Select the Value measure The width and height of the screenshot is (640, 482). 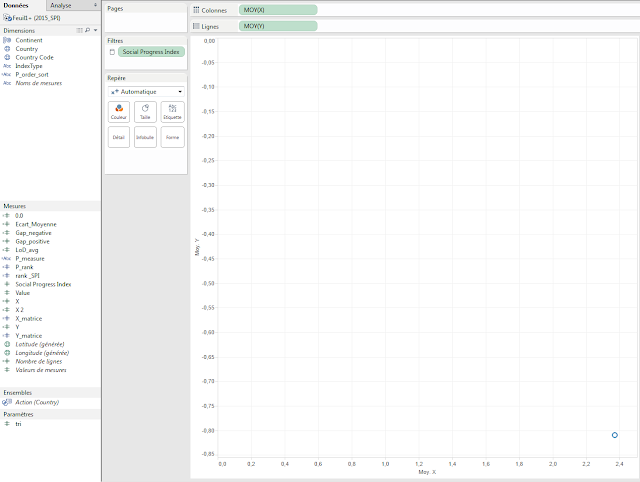23,293
